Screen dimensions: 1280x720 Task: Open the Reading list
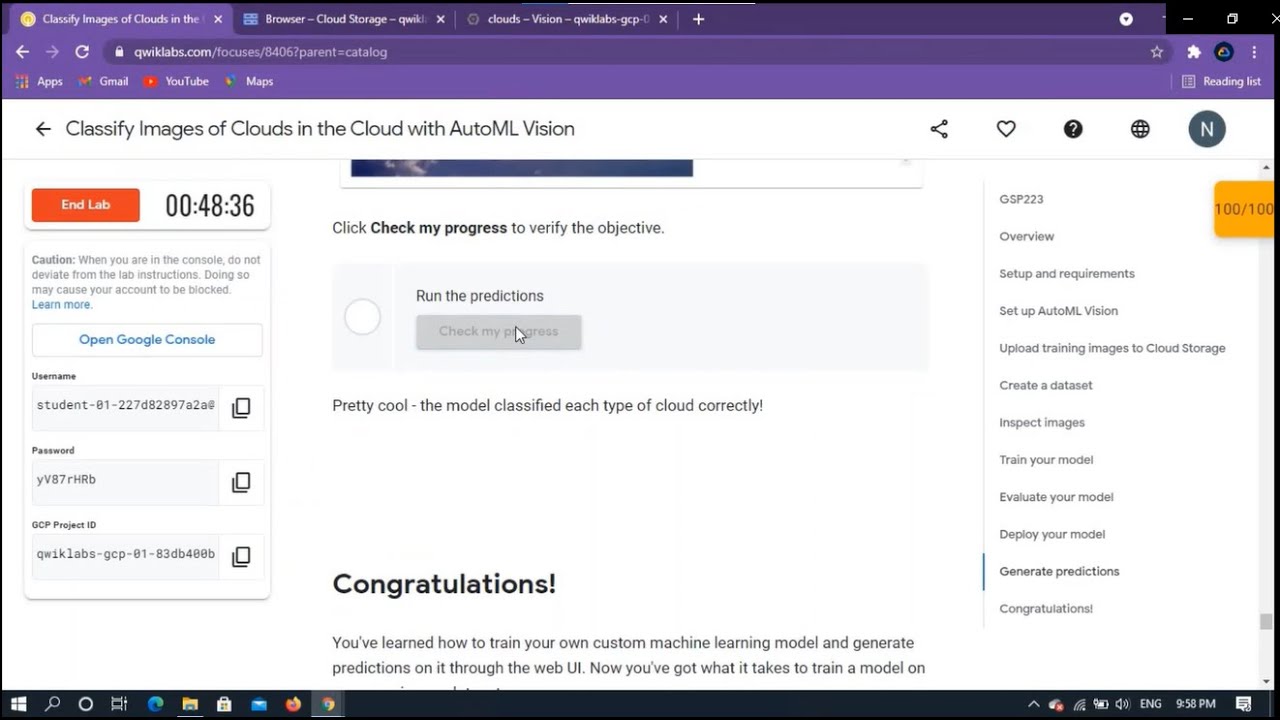click(1221, 82)
